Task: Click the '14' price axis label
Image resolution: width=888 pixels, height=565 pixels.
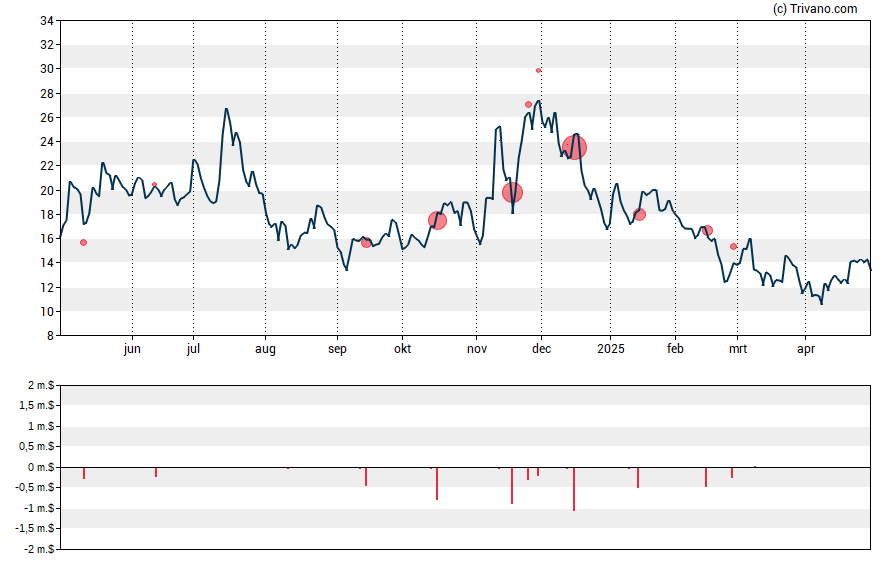Action: (47, 263)
